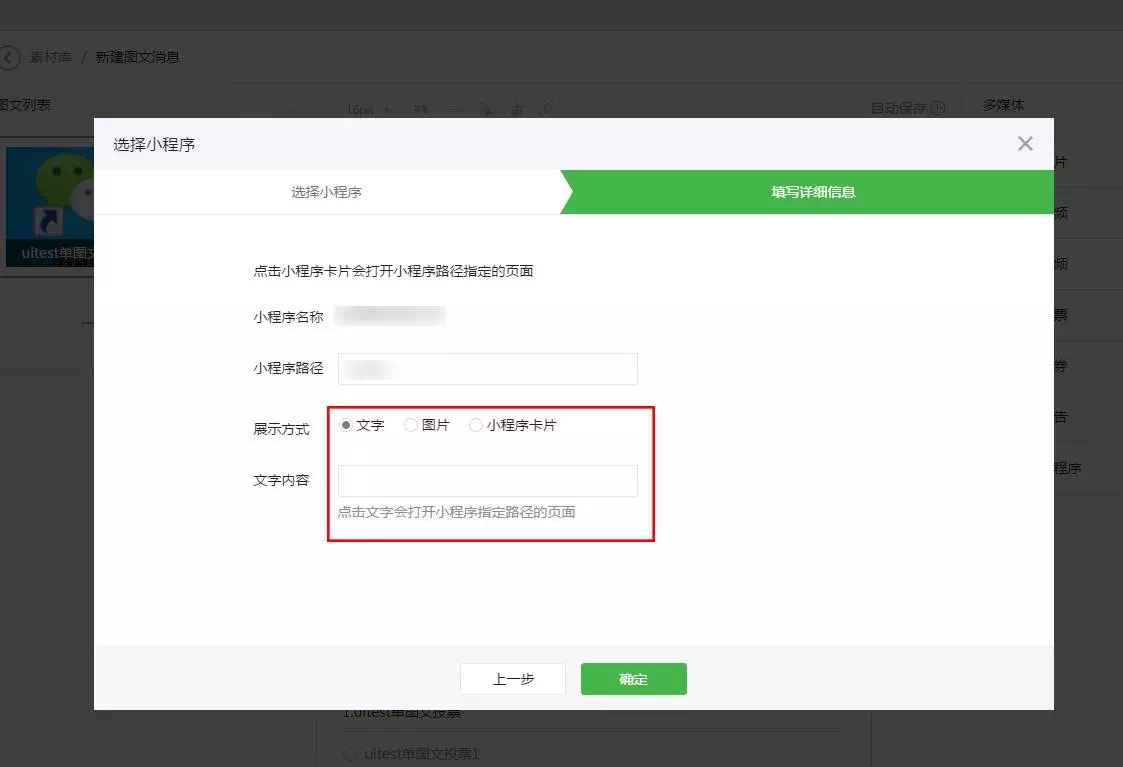Select the uitest单图文投票1 vote option
This screenshot has height=767, width=1123.
[349, 755]
